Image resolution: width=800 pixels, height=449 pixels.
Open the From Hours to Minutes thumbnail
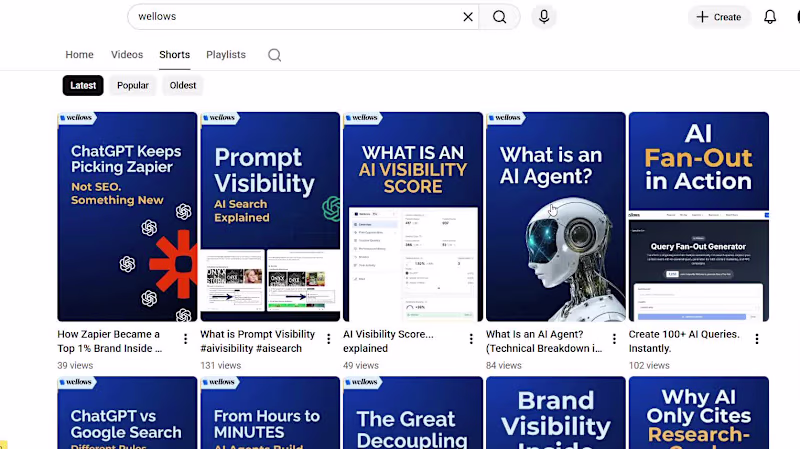coord(270,413)
